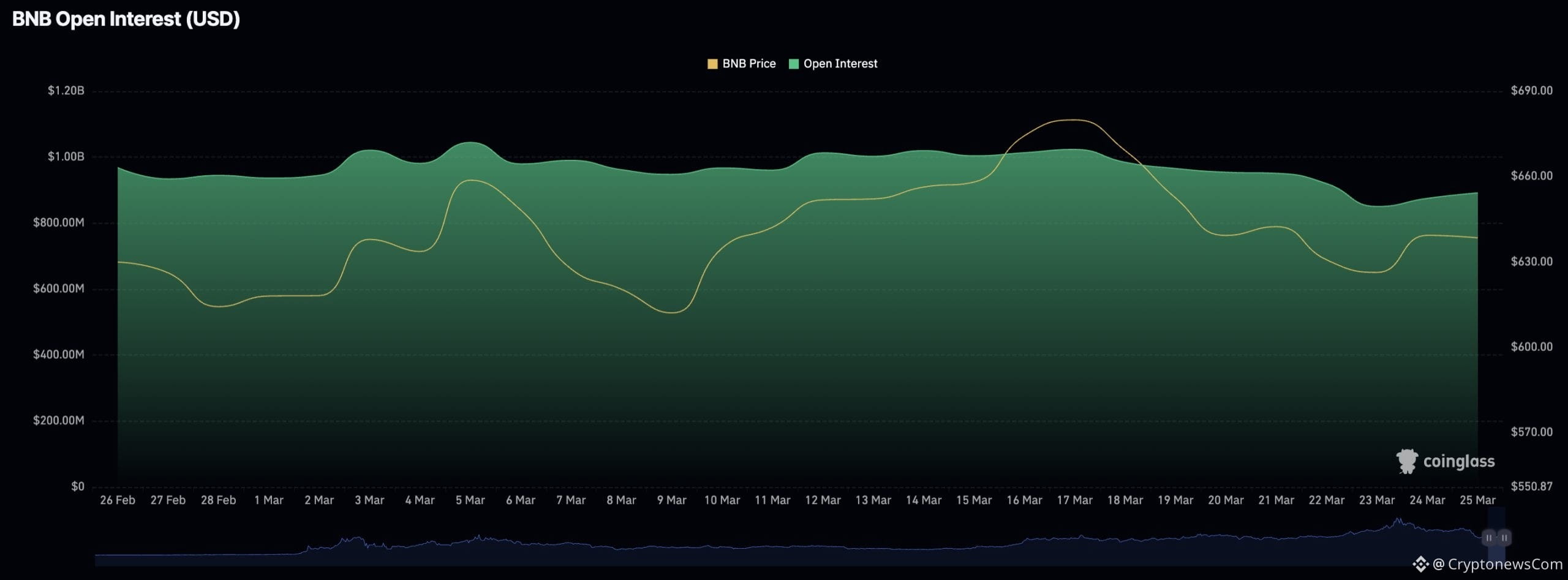
Task: Toggle the BNB Price series visibility
Action: [x=750, y=63]
